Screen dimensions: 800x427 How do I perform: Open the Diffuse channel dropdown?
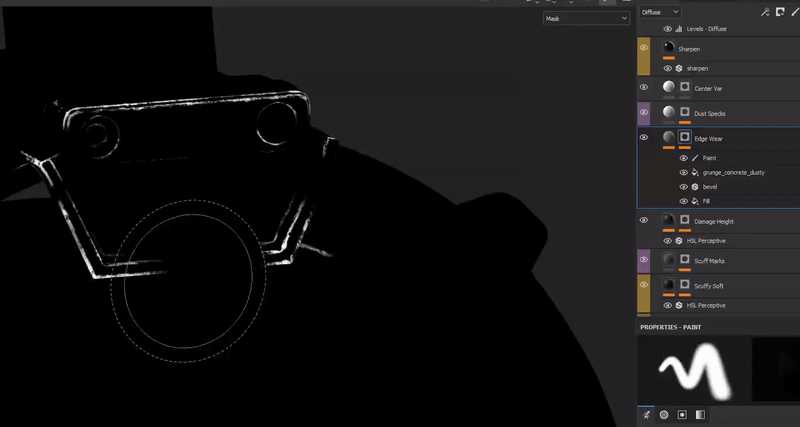click(660, 12)
